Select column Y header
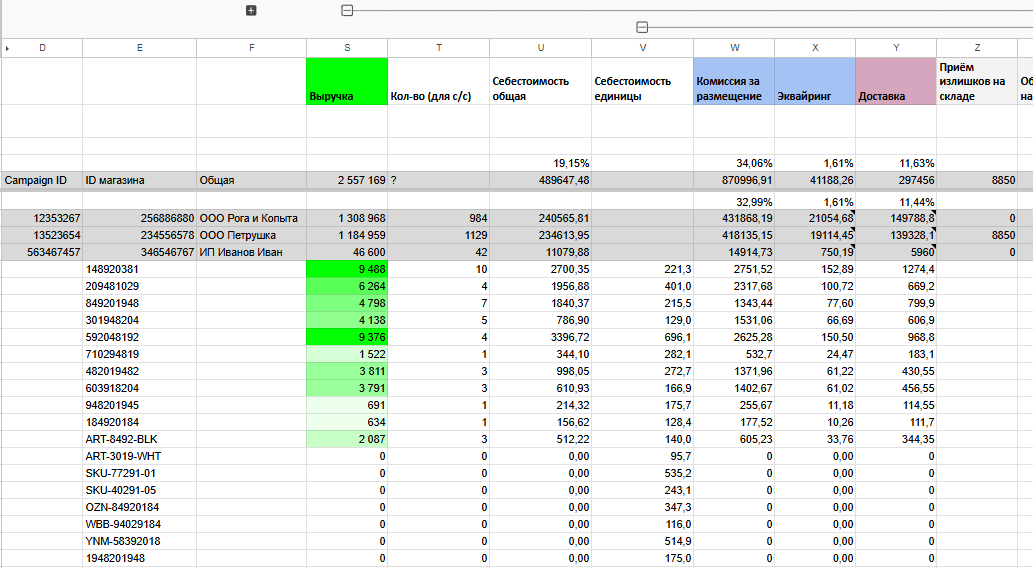The image size is (1033, 568). coord(897,48)
